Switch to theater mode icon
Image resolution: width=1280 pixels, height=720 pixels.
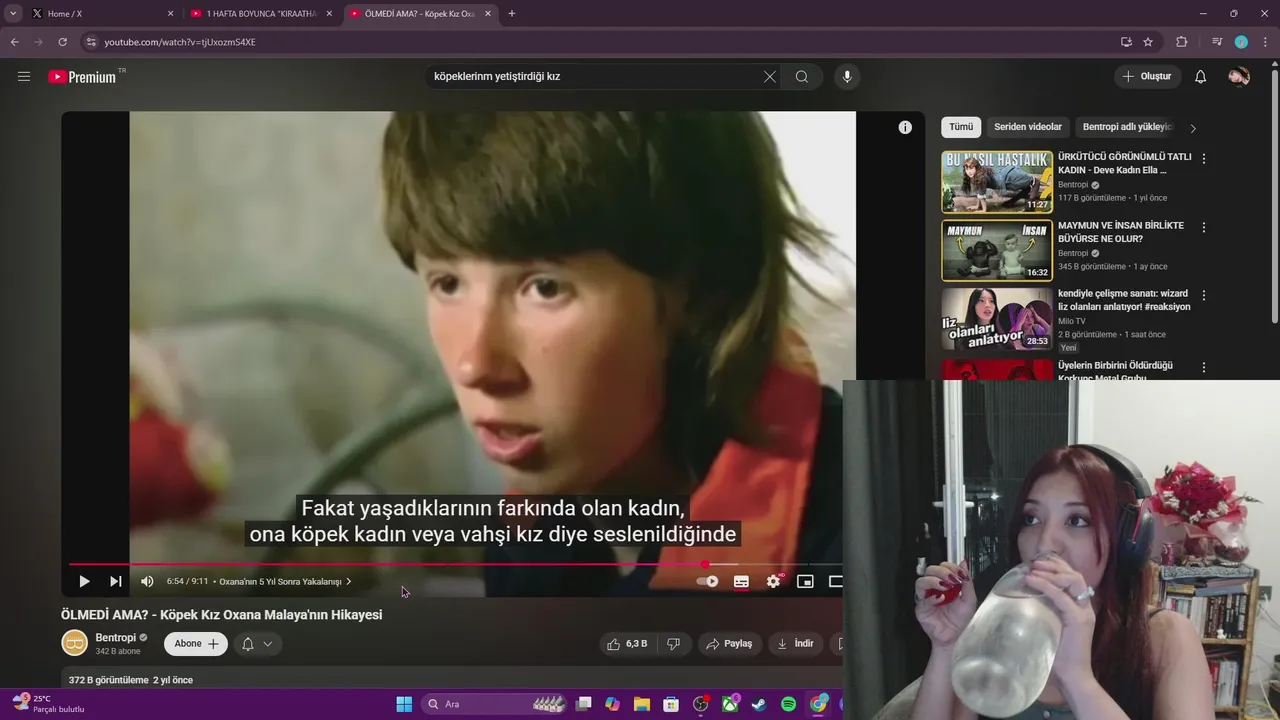(835, 581)
